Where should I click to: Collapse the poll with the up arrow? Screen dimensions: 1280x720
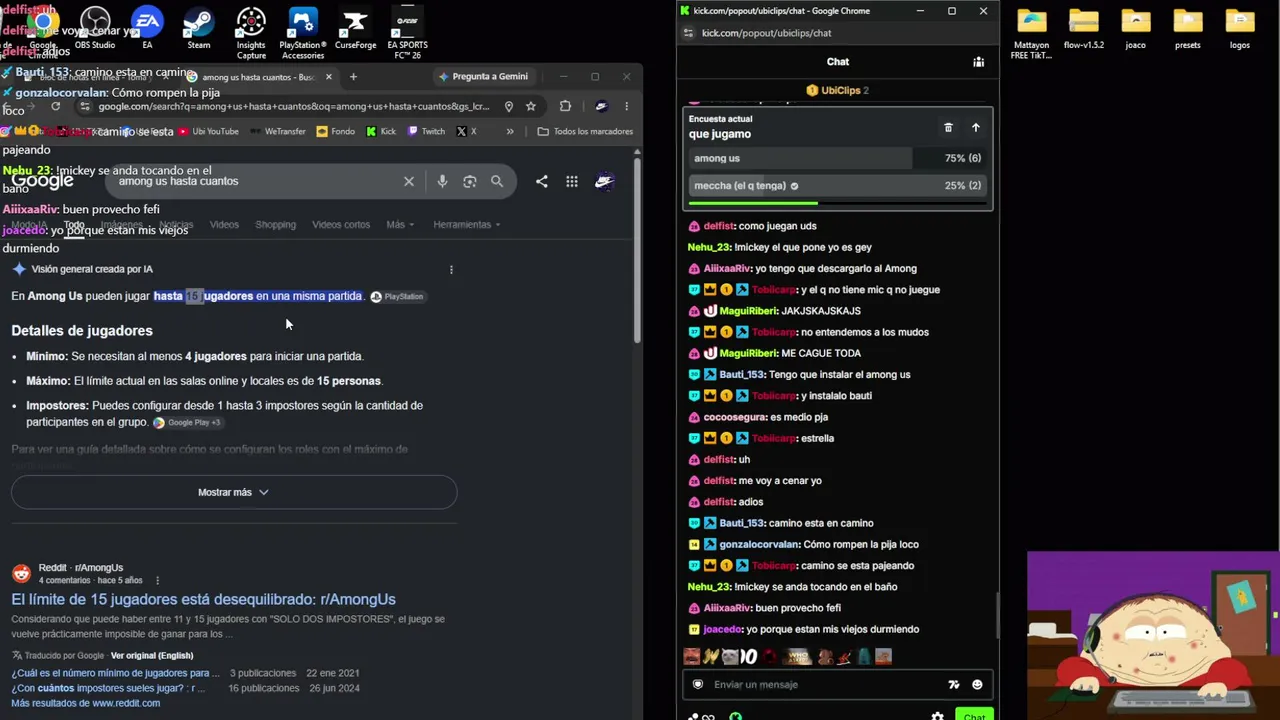click(976, 128)
